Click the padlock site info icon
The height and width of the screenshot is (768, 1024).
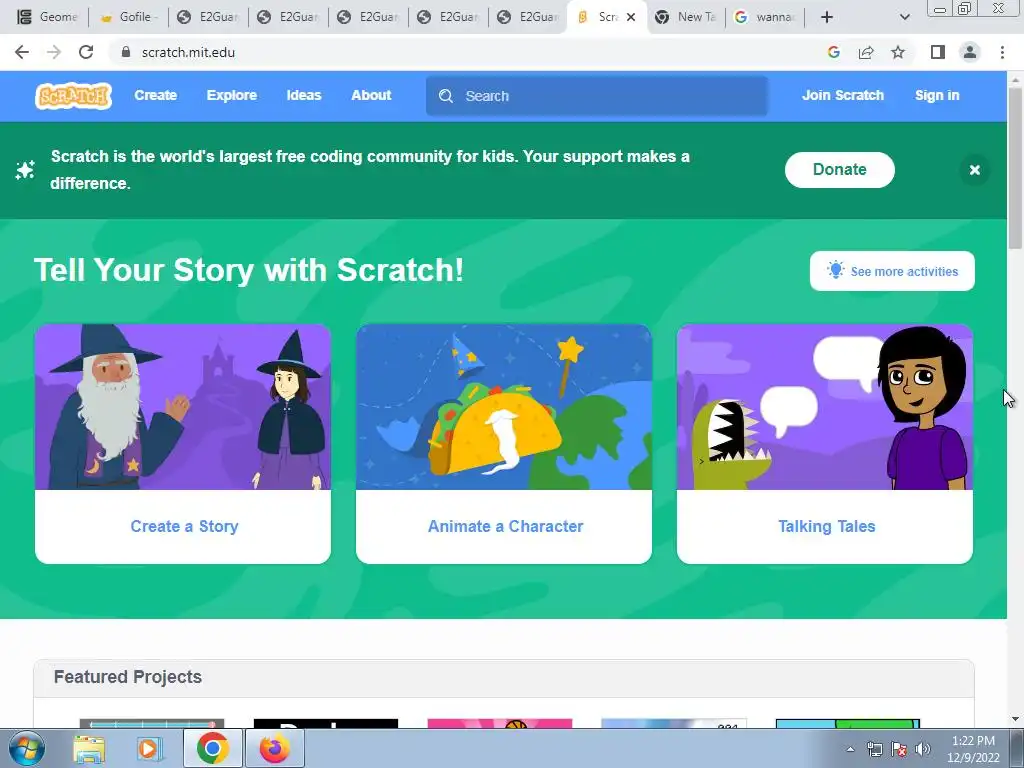126,52
